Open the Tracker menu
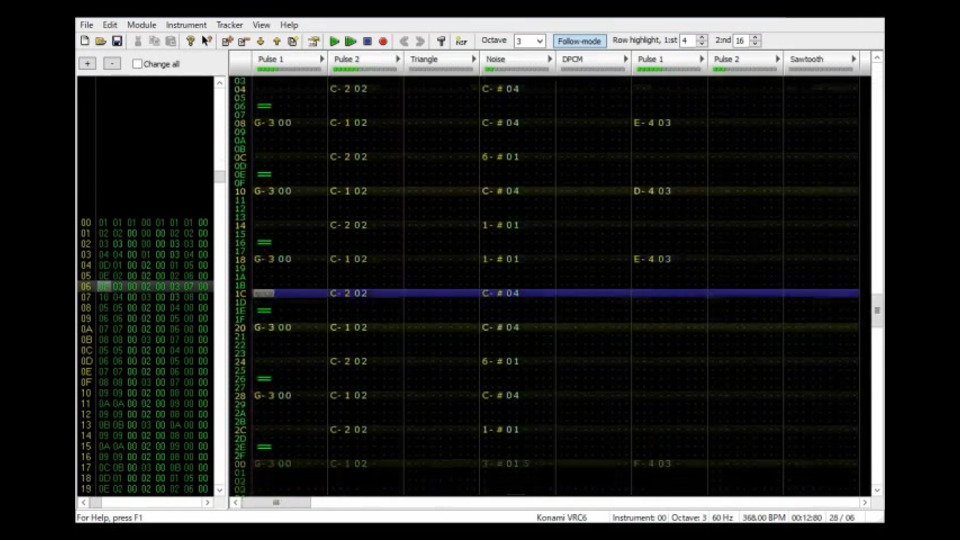The width and height of the screenshot is (960, 540). tap(230, 25)
